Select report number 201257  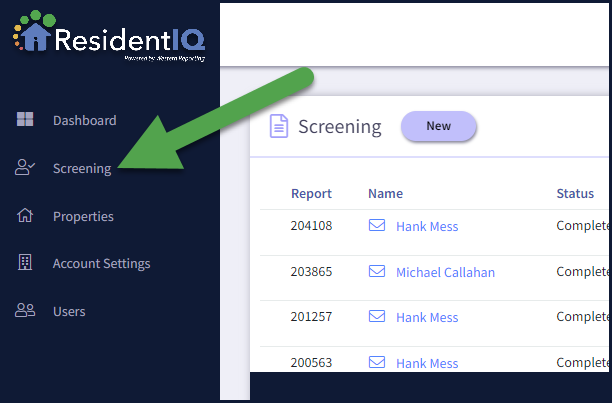[311, 316]
